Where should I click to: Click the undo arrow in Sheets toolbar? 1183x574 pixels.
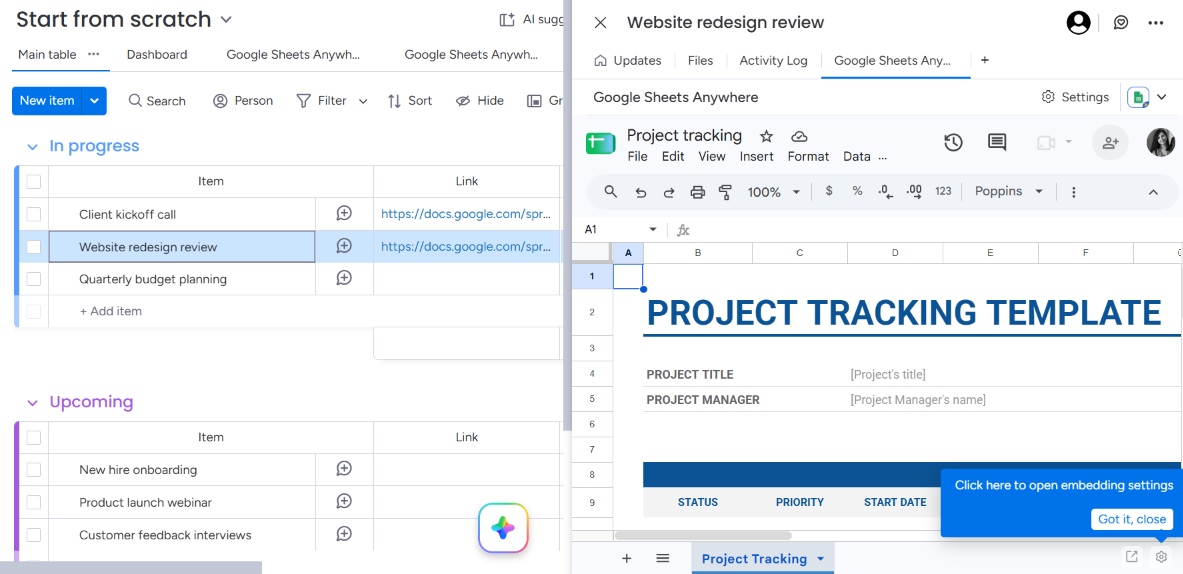pos(641,192)
